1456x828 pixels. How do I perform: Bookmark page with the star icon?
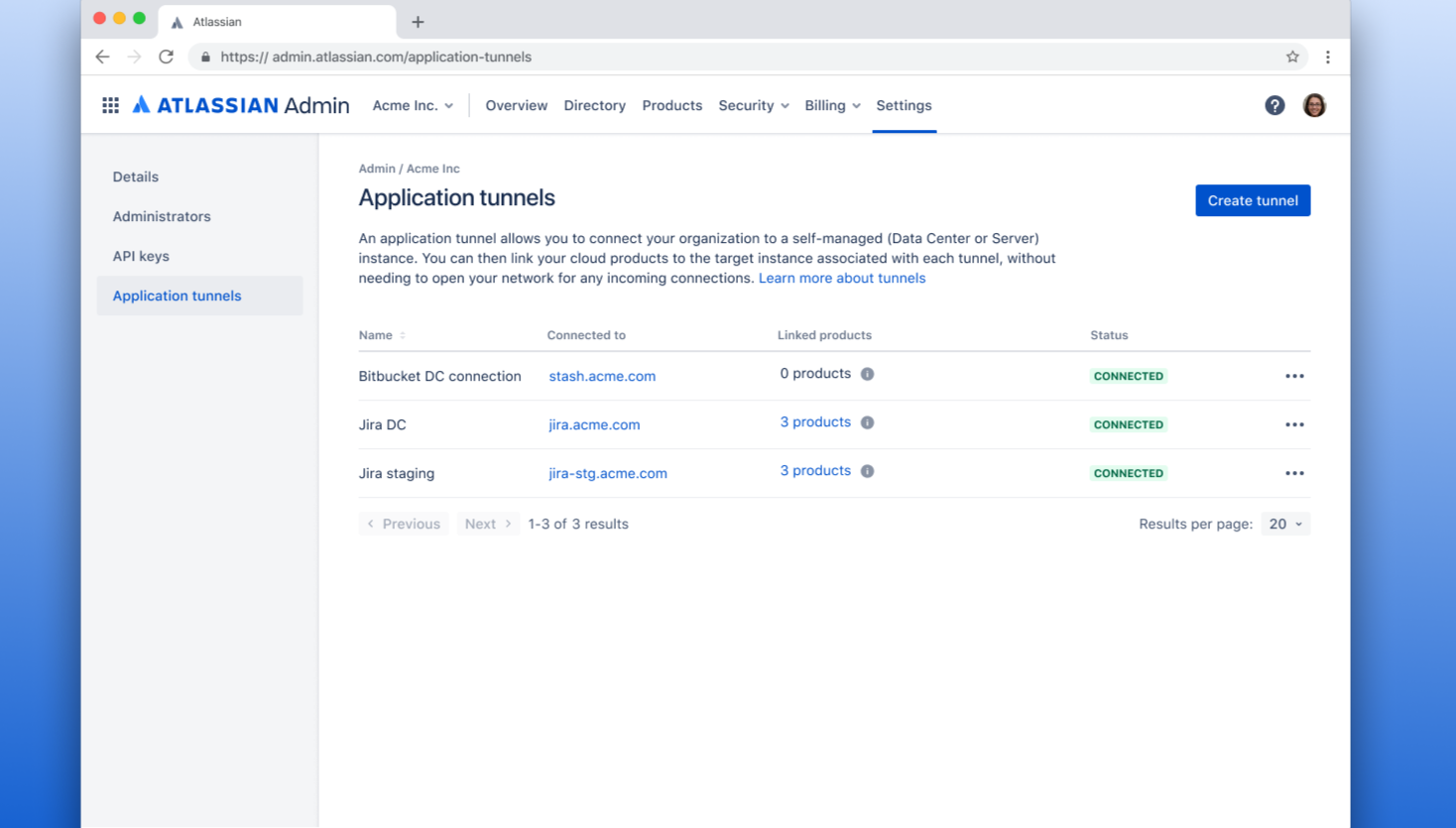tap(1292, 57)
